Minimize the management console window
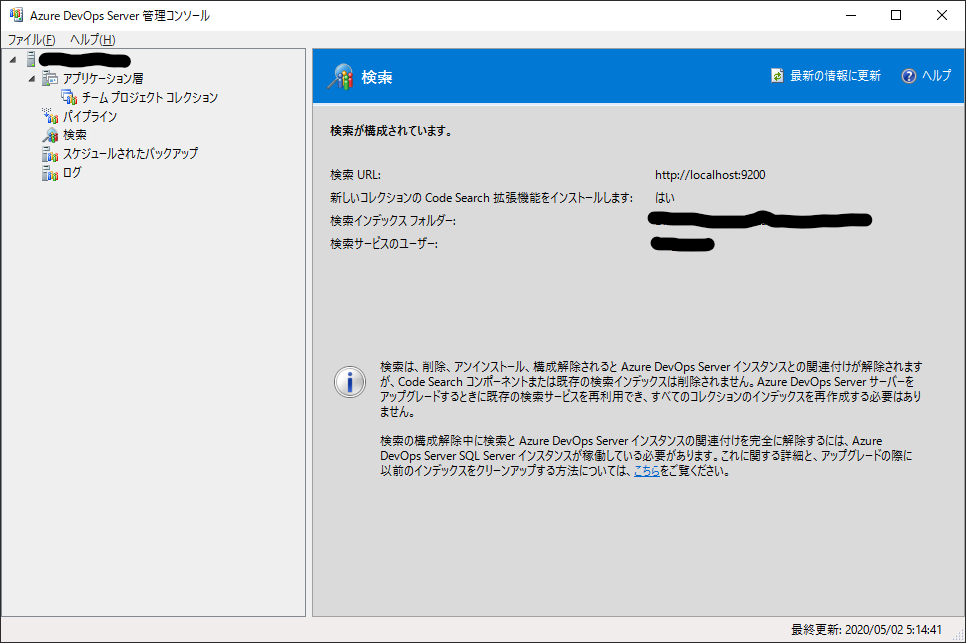The width and height of the screenshot is (966, 643). (x=851, y=15)
